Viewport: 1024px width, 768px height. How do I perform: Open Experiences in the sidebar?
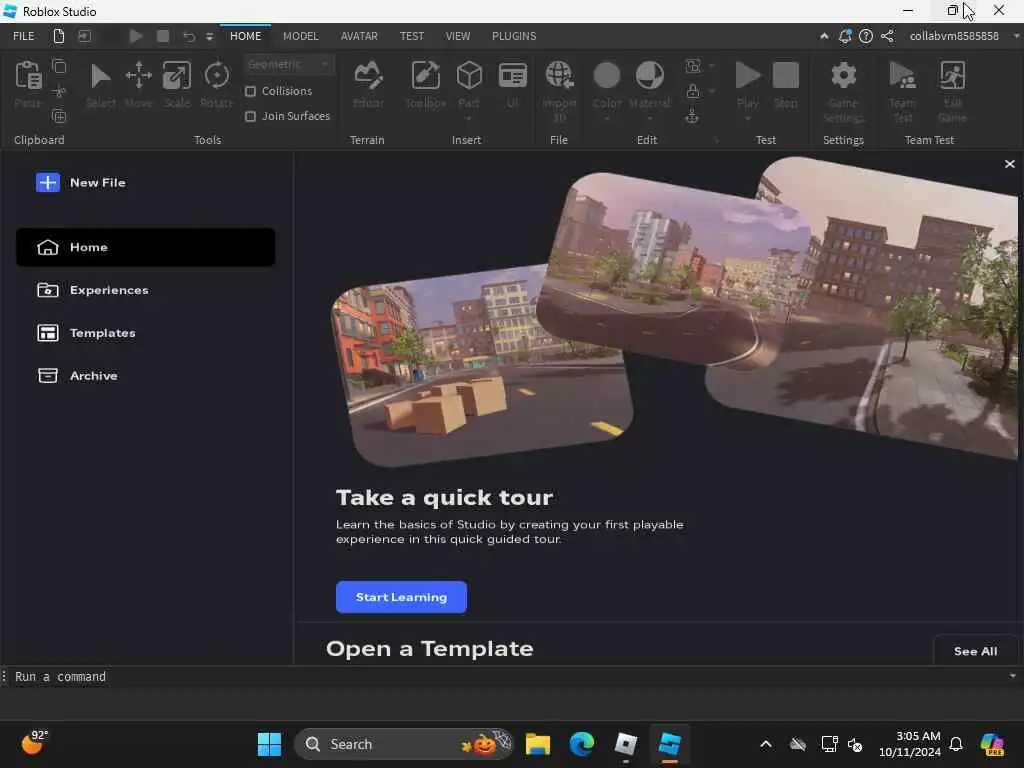coord(145,290)
